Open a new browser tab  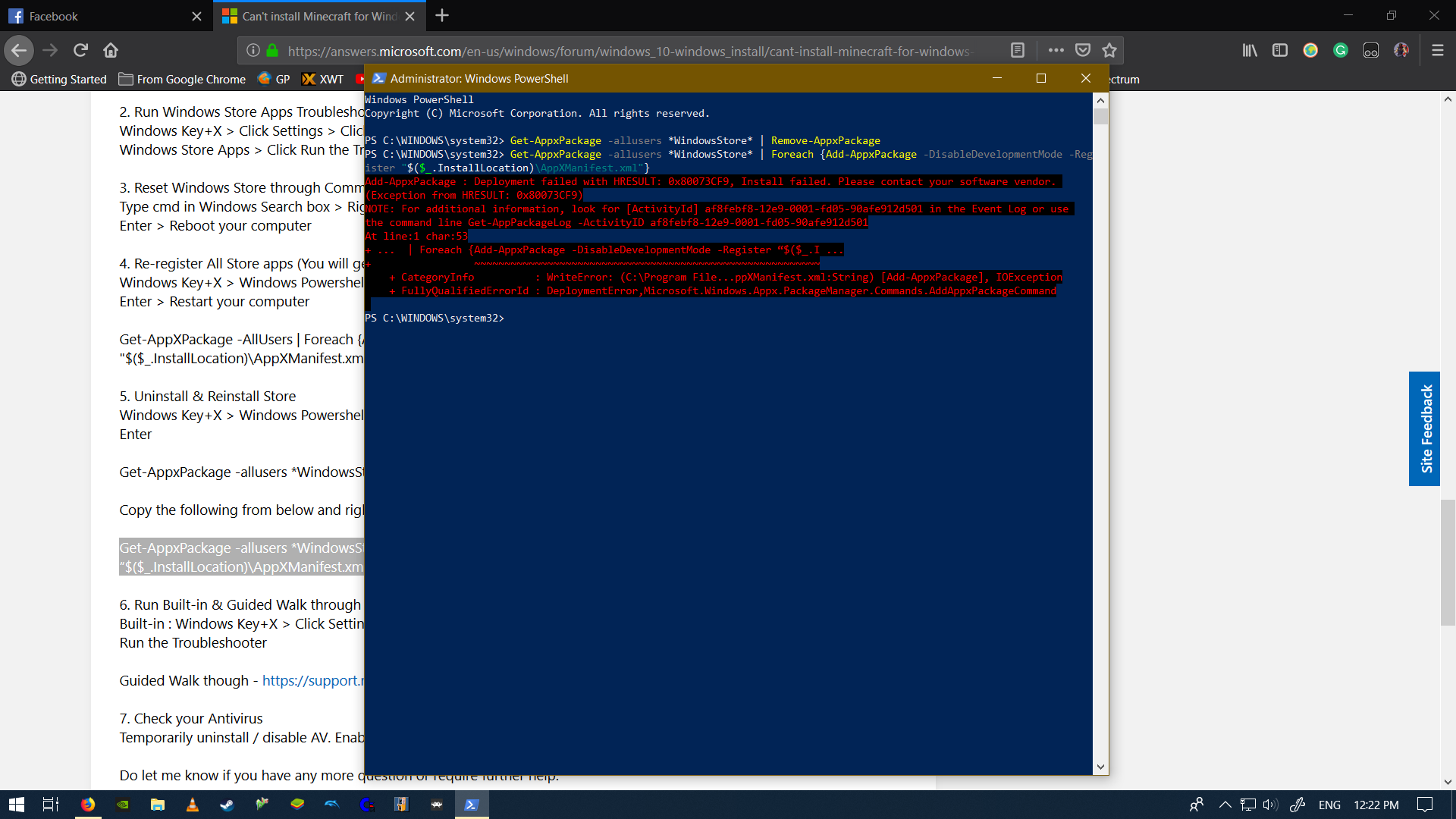tap(442, 16)
